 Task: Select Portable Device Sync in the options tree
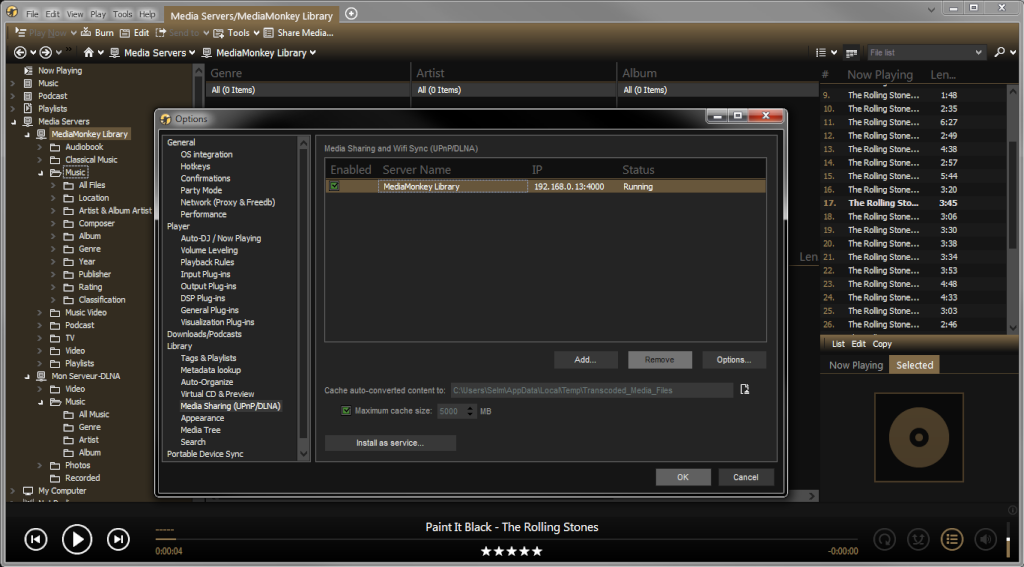tap(205, 454)
